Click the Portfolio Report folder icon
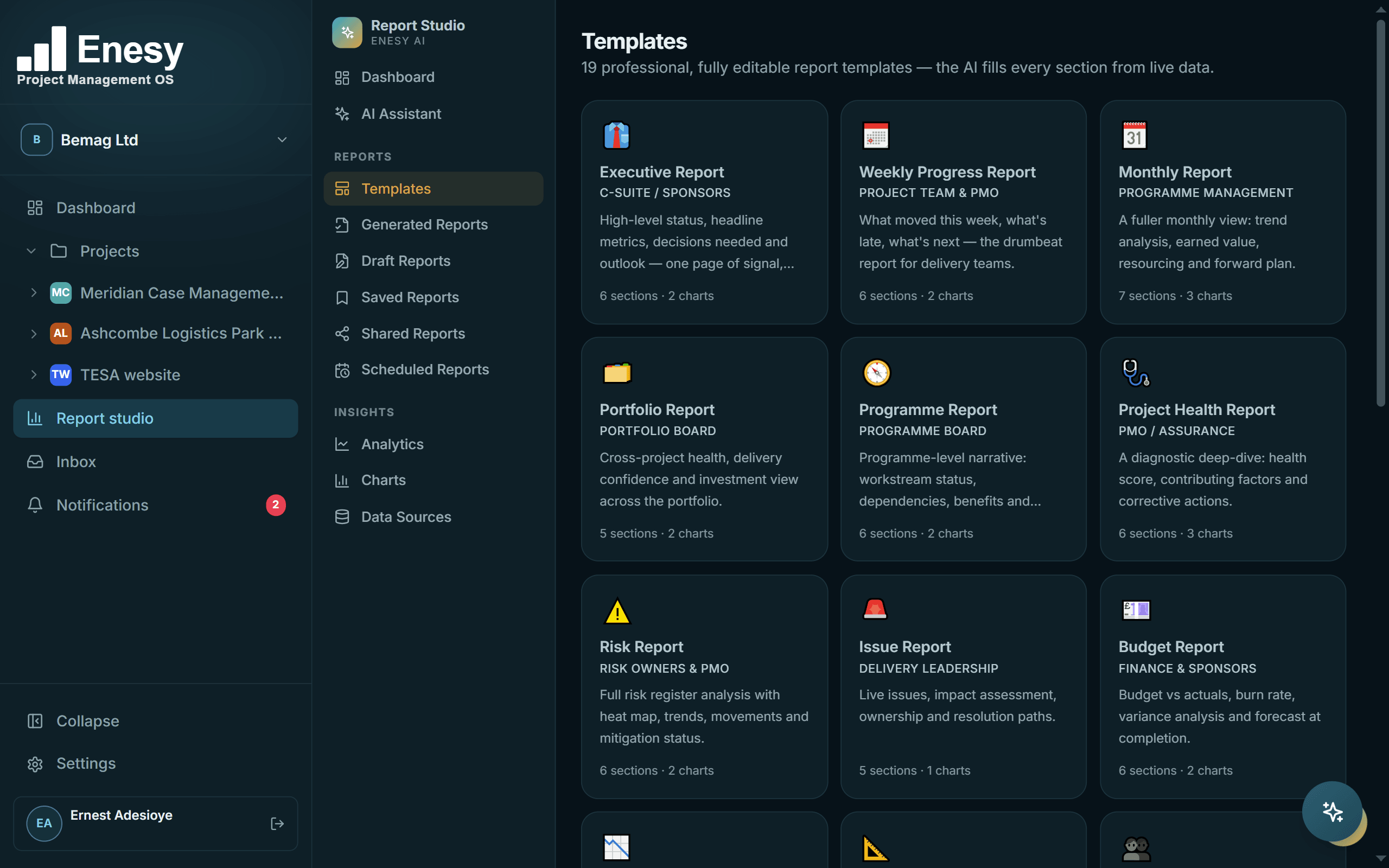 617,373
